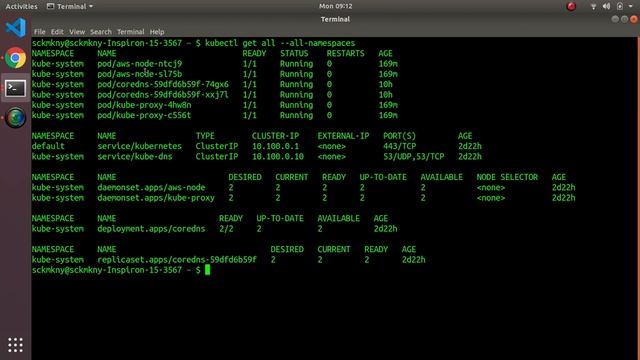This screenshot has height=360, width=640.
Task: Select the Terminal icon in the dock
Action: click(16, 88)
